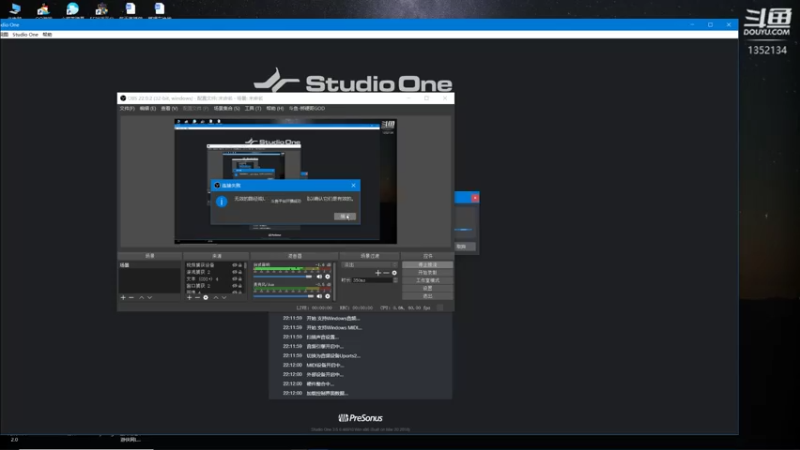Click the 退出 exit button in OBS
Image resolution: width=800 pixels, height=450 pixels.
pos(428,296)
